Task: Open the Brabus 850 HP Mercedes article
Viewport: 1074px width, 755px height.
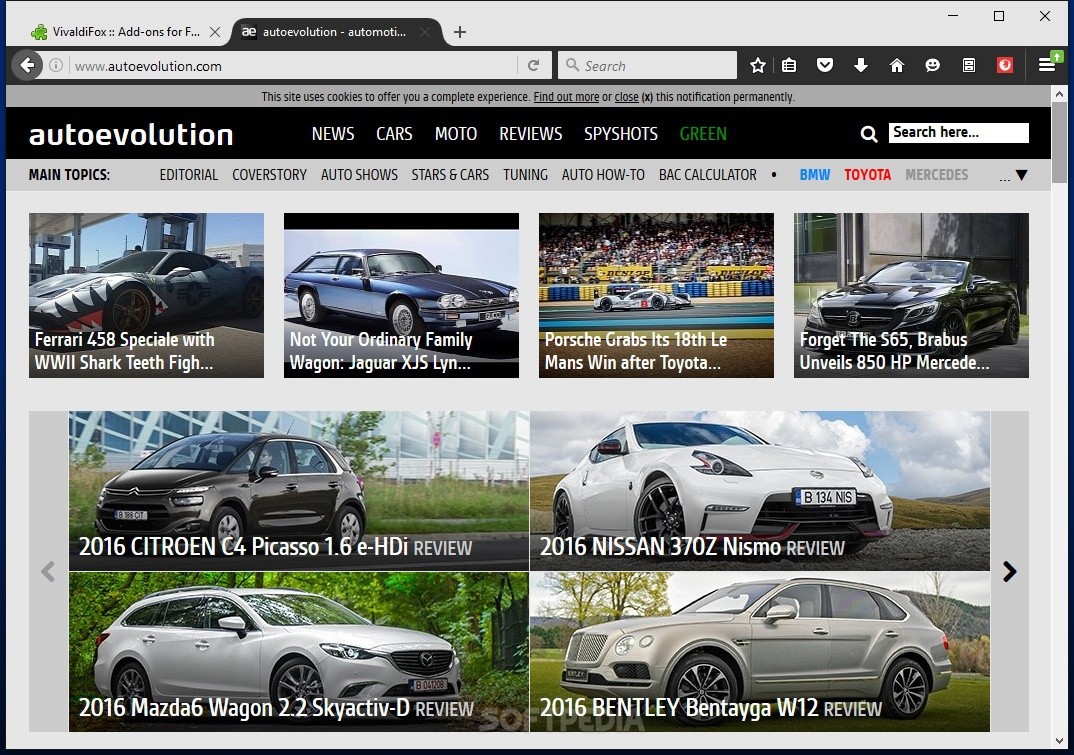Action: [911, 295]
